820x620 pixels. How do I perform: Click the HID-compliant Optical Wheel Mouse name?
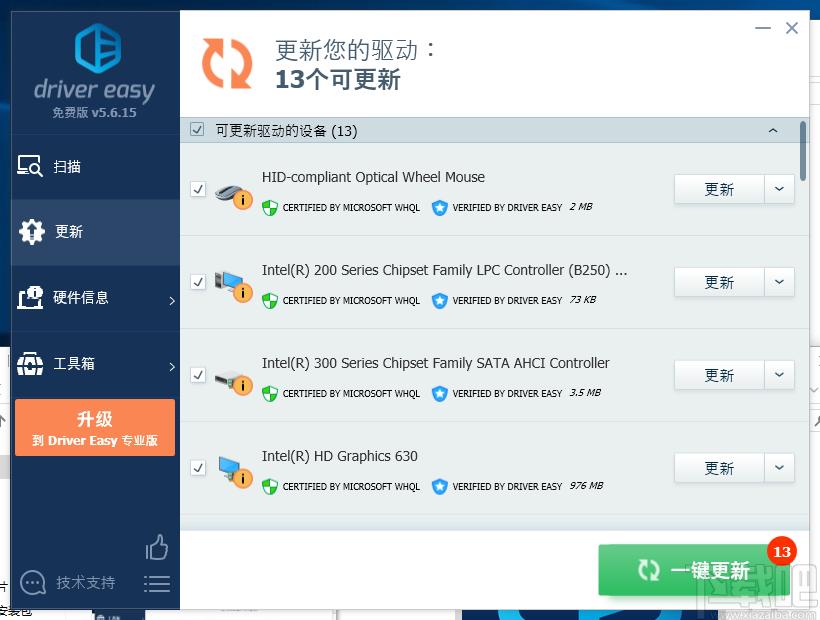373,177
